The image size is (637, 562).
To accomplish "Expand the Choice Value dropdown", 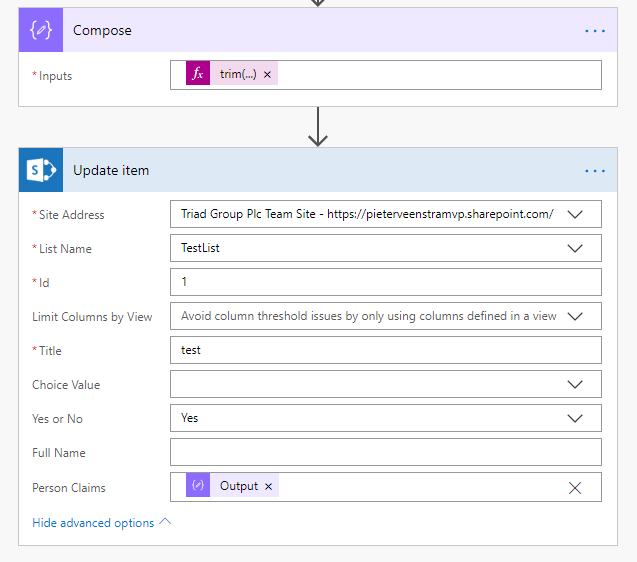I will click(575, 384).
